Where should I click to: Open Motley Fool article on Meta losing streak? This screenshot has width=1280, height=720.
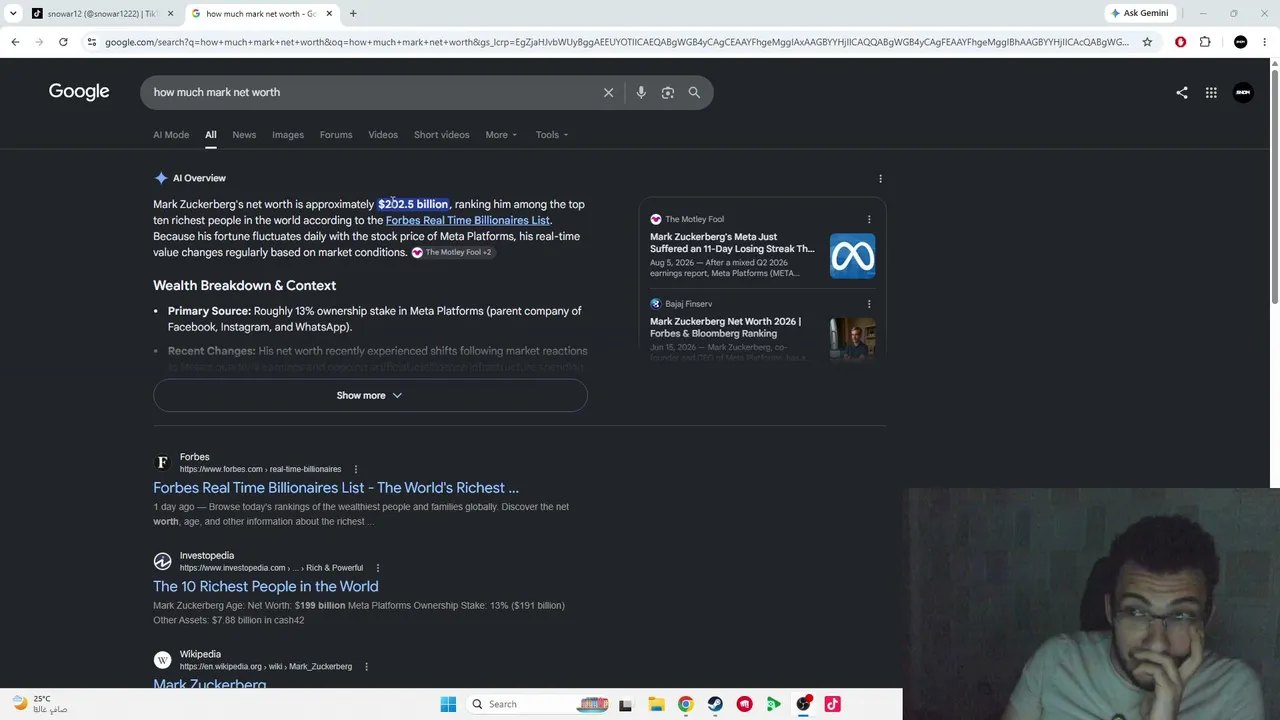[x=732, y=243]
